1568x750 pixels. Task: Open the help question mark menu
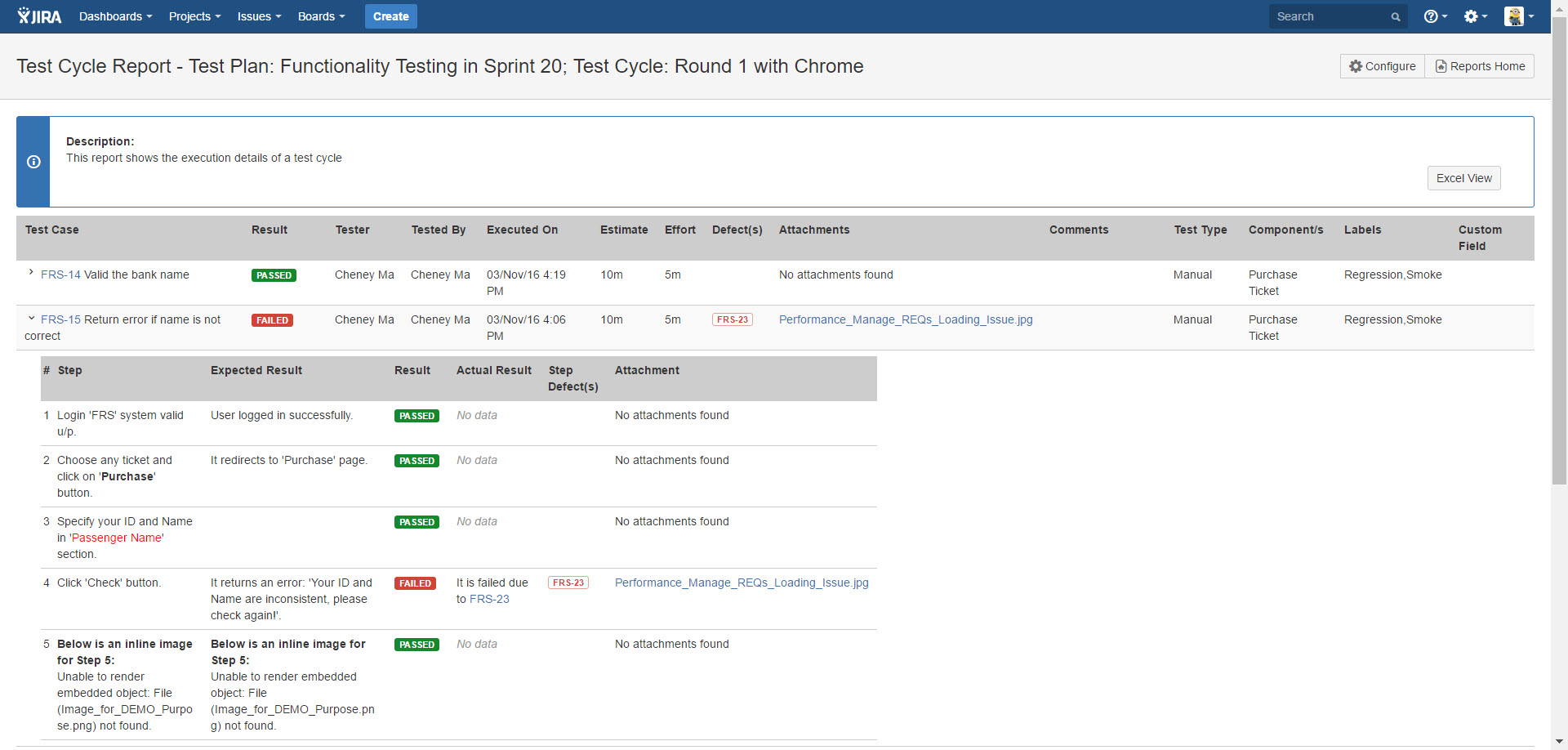coord(1435,16)
